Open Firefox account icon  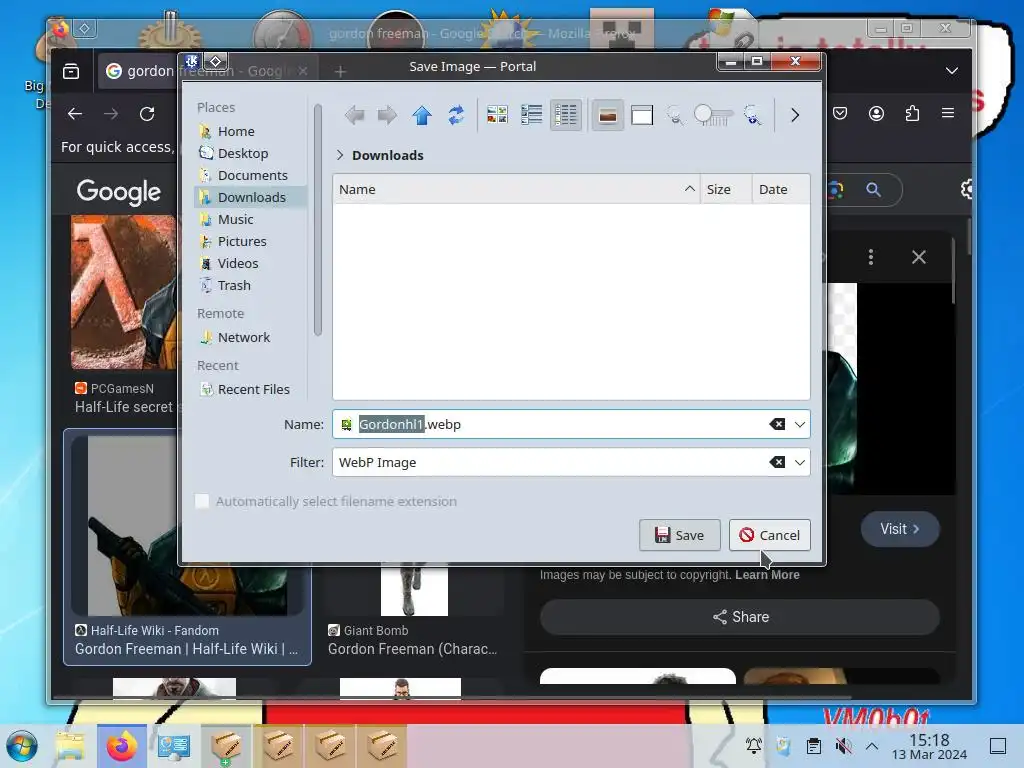876,114
